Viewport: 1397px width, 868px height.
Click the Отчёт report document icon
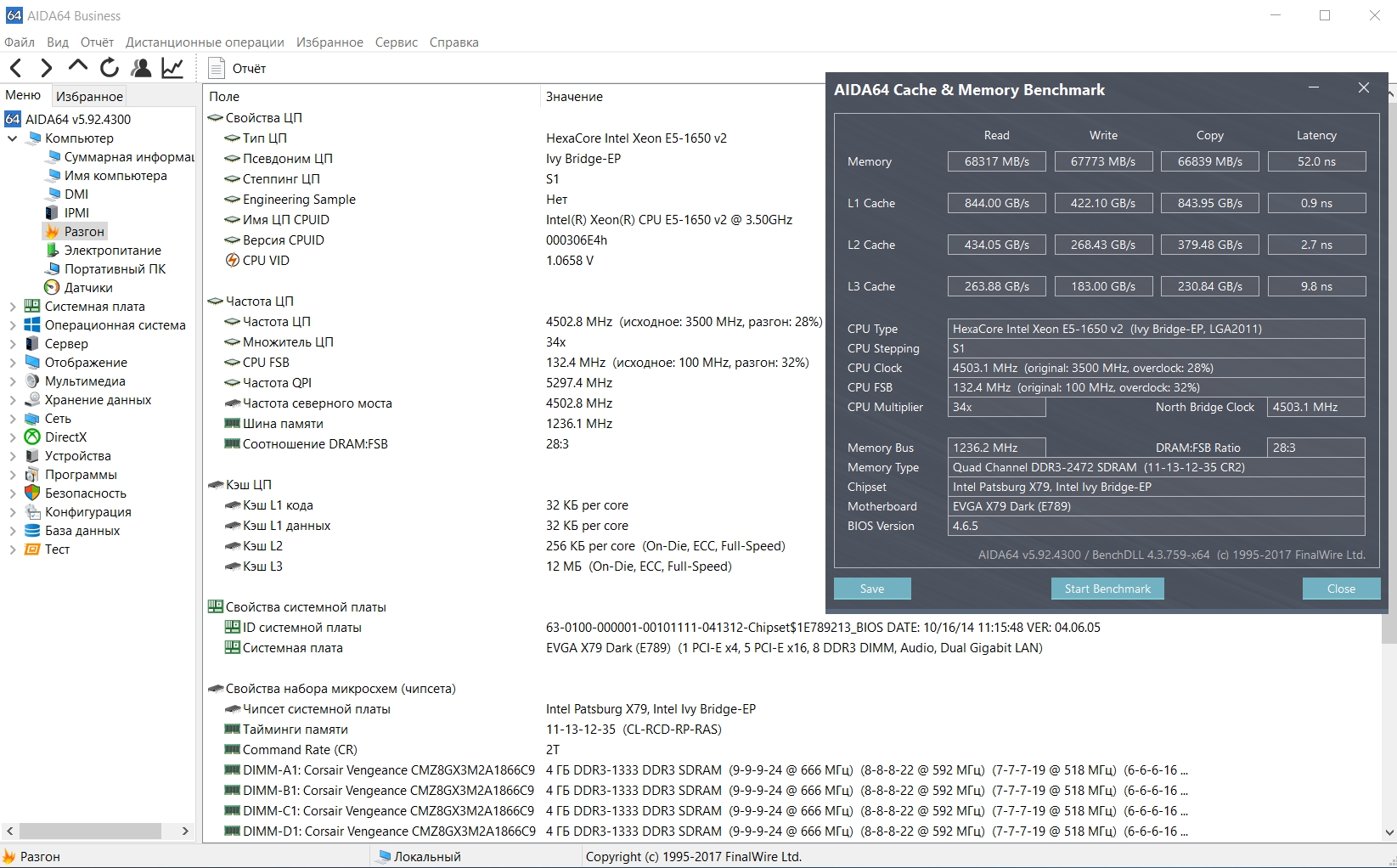217,68
